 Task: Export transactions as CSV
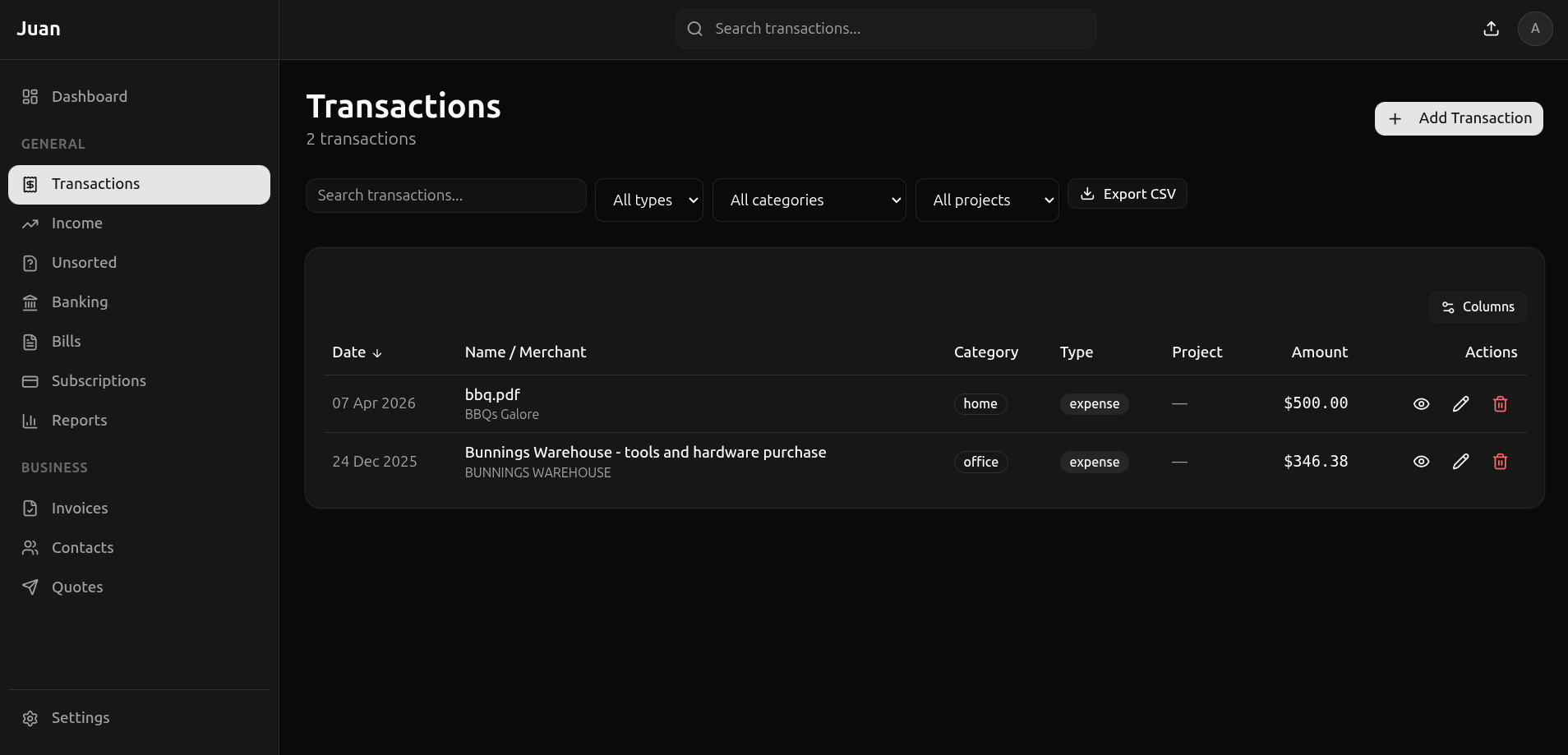[x=1128, y=193]
